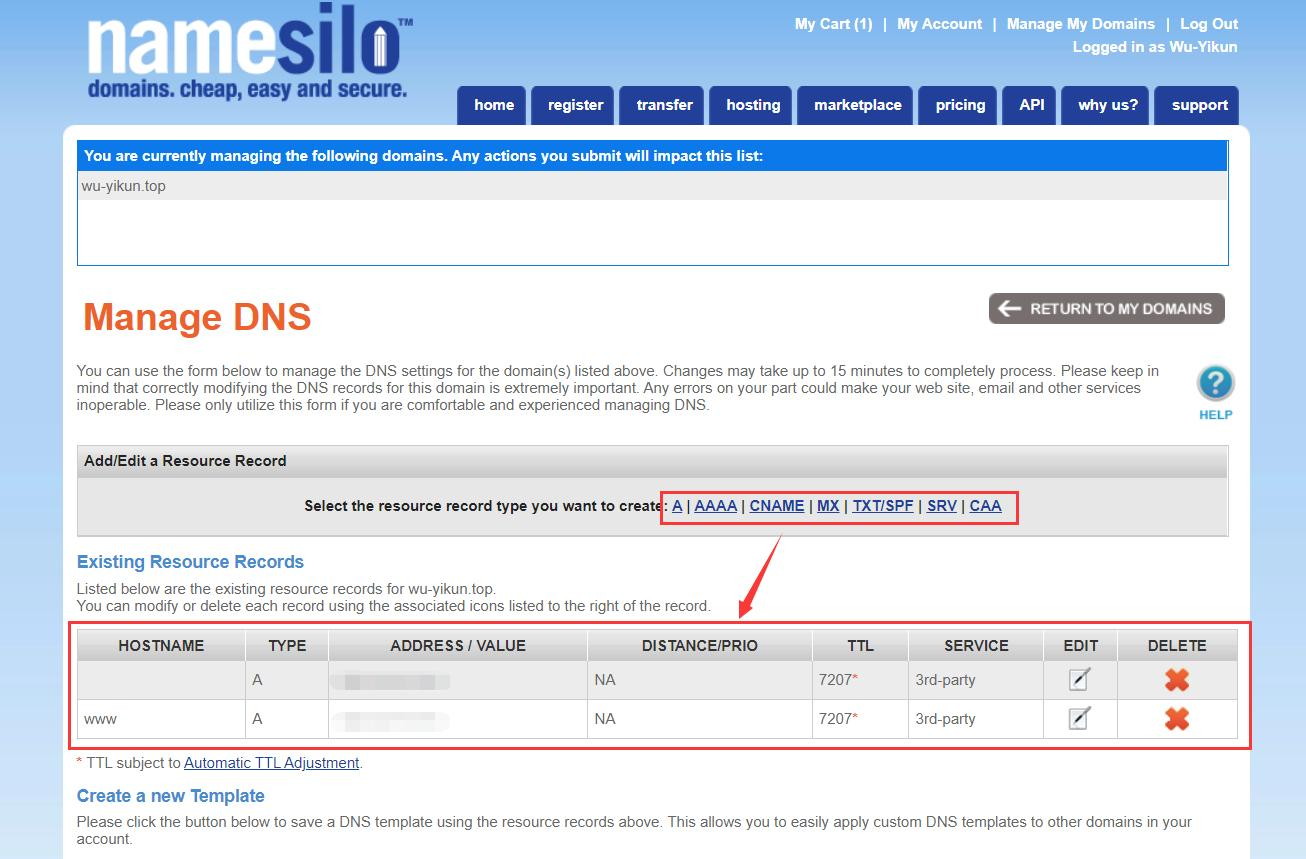The height and width of the screenshot is (859, 1306).
Task: Open Manage My Domains
Action: [x=1080, y=24]
